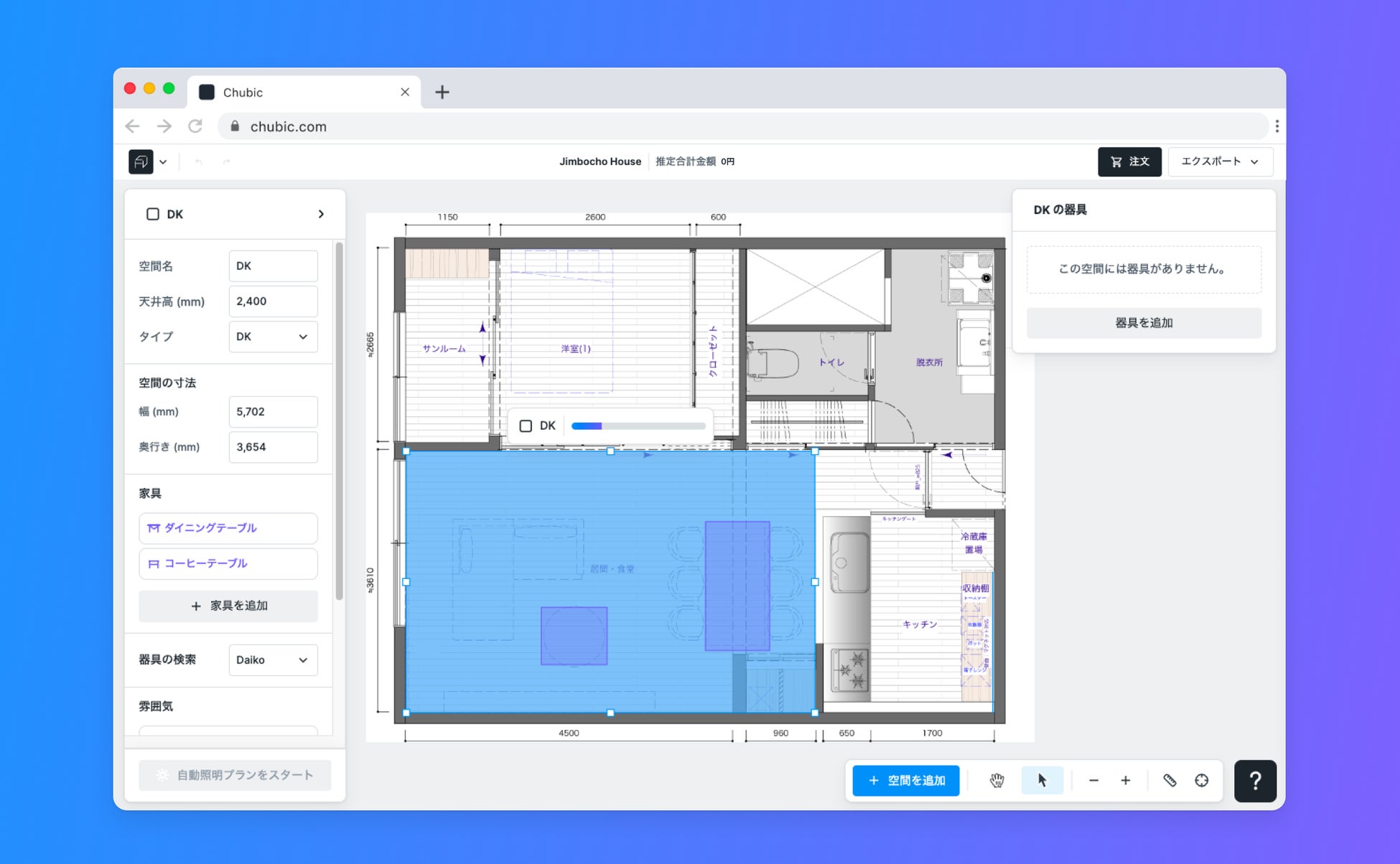The height and width of the screenshot is (864, 1400).
Task: Toggle the DK checkbox on floor plan label
Action: (526, 426)
